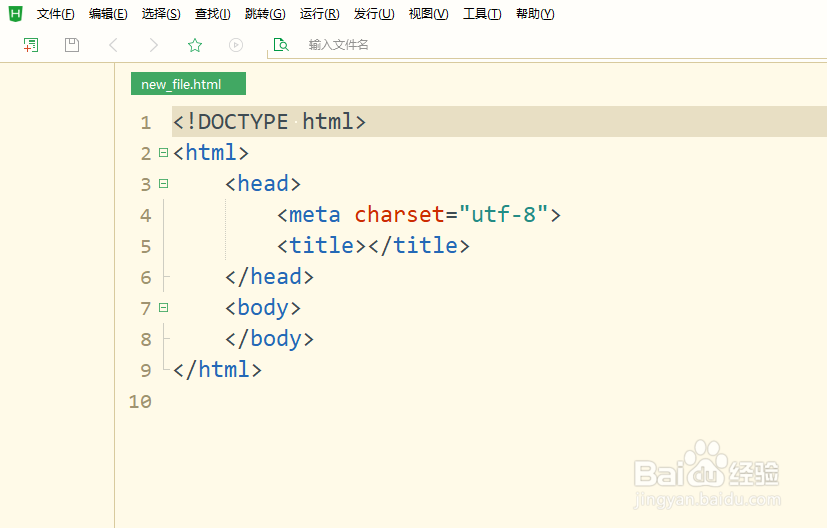The image size is (827, 528).
Task: Open the 视图(V) menu
Action: tap(428, 14)
